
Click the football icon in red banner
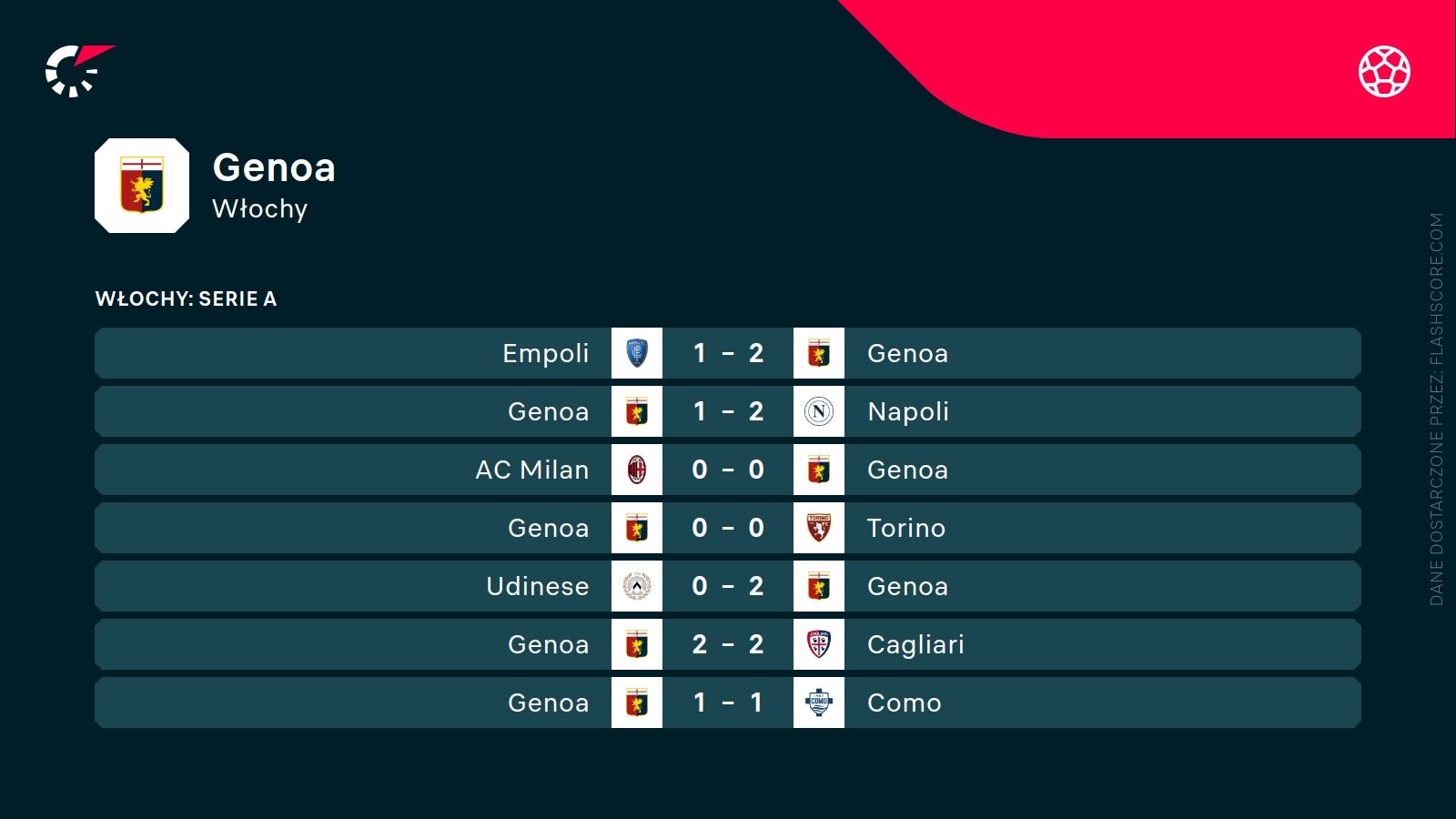pyautogui.click(x=1384, y=71)
